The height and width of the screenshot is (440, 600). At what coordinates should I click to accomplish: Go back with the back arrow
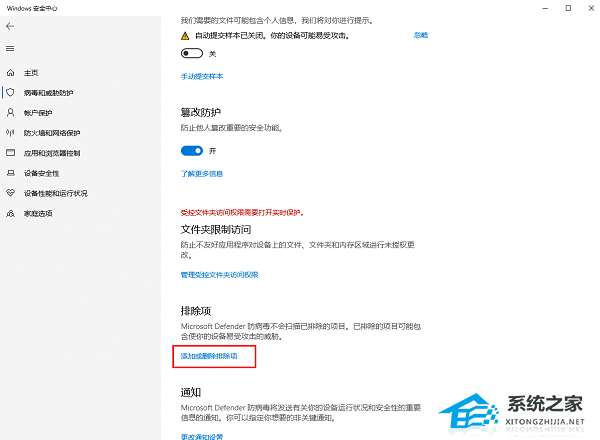pos(10,26)
